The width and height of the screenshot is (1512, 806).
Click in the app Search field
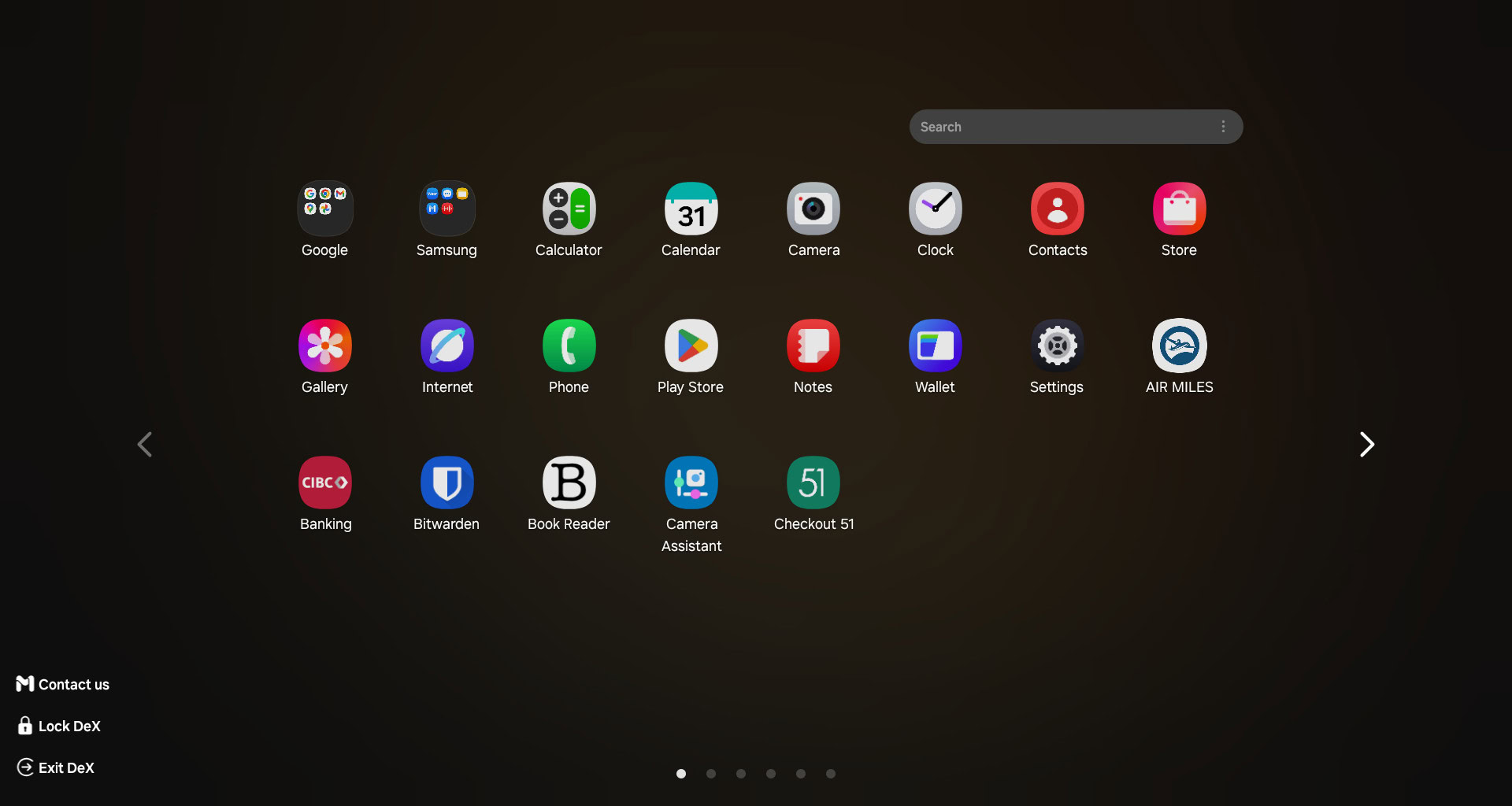coord(1076,127)
